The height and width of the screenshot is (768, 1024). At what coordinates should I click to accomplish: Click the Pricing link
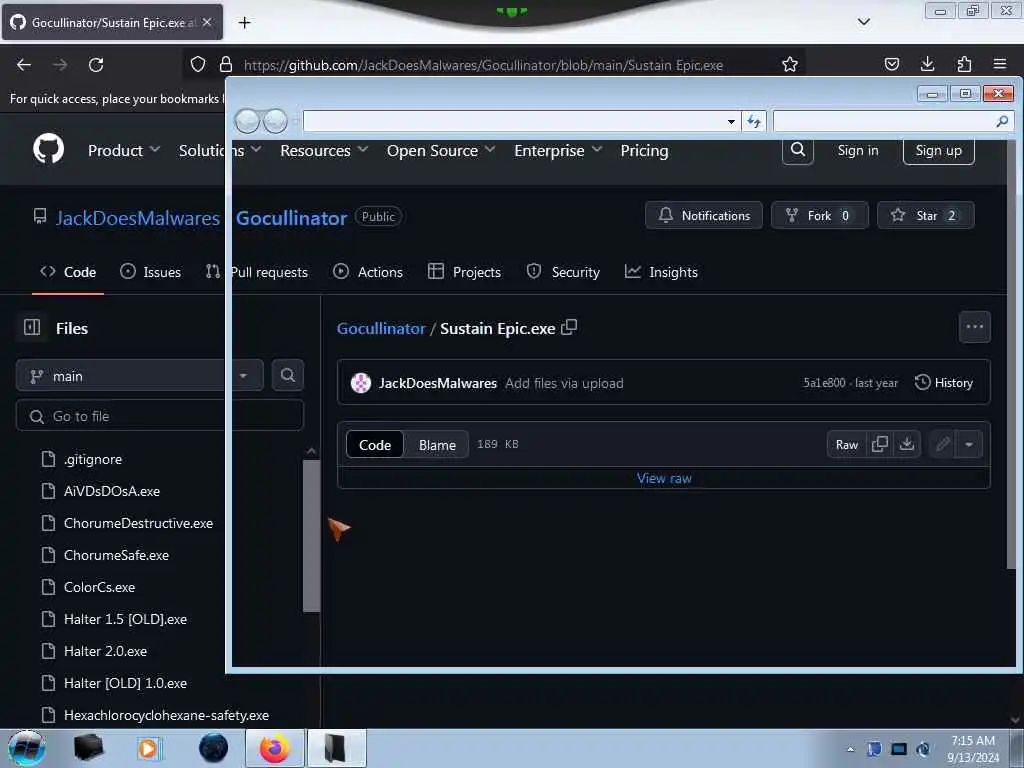click(644, 150)
